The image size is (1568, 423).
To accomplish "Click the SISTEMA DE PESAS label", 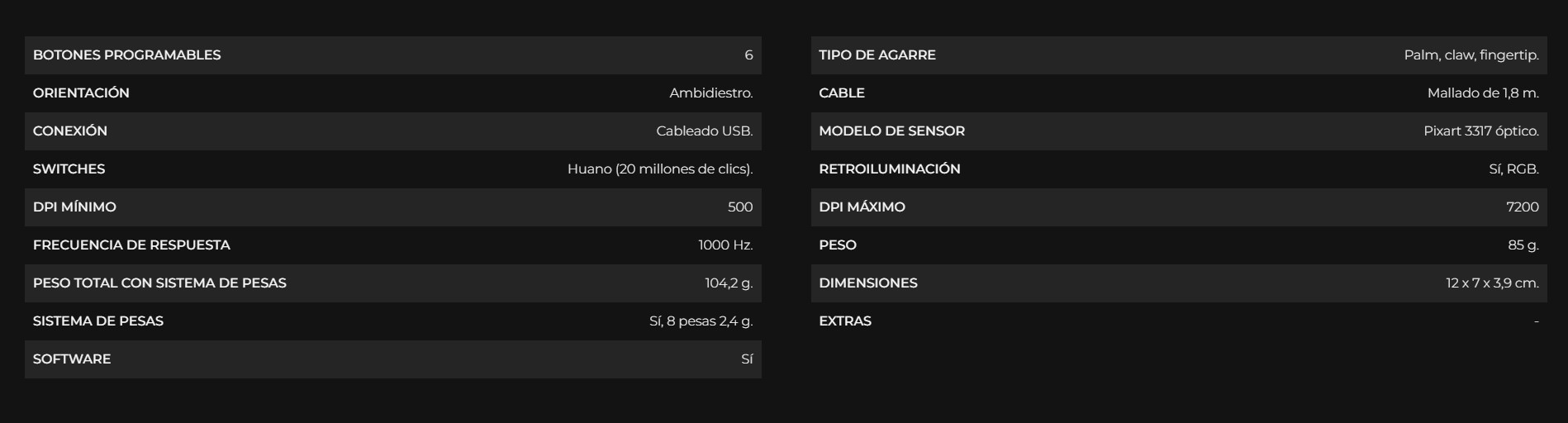I will click(98, 321).
